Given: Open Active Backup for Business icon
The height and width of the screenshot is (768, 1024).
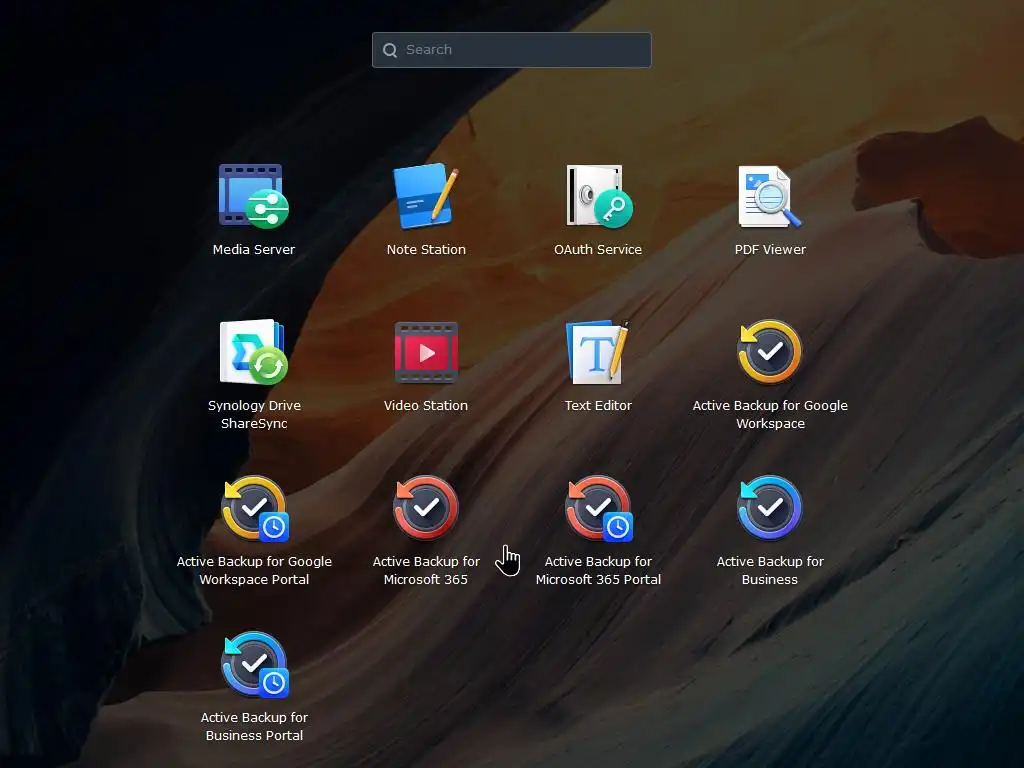Looking at the screenshot, I should [769, 507].
